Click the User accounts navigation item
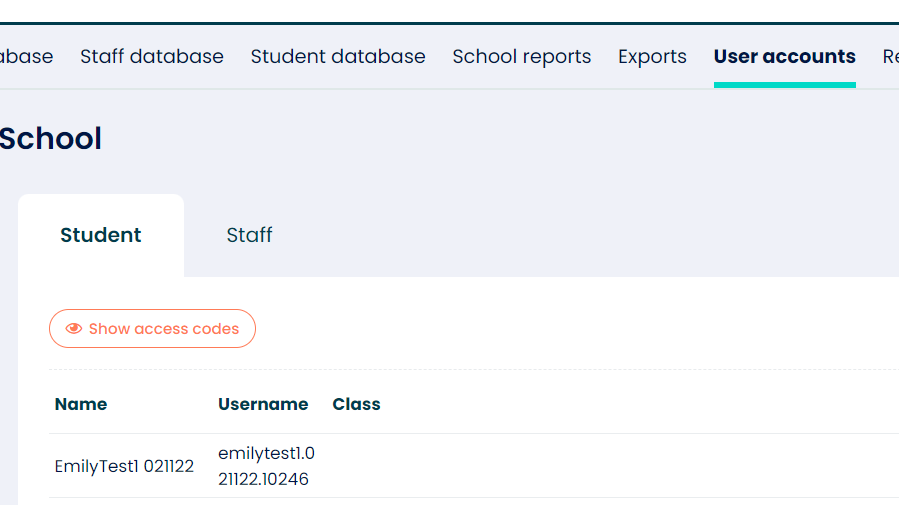The width and height of the screenshot is (899, 505). (x=784, y=57)
